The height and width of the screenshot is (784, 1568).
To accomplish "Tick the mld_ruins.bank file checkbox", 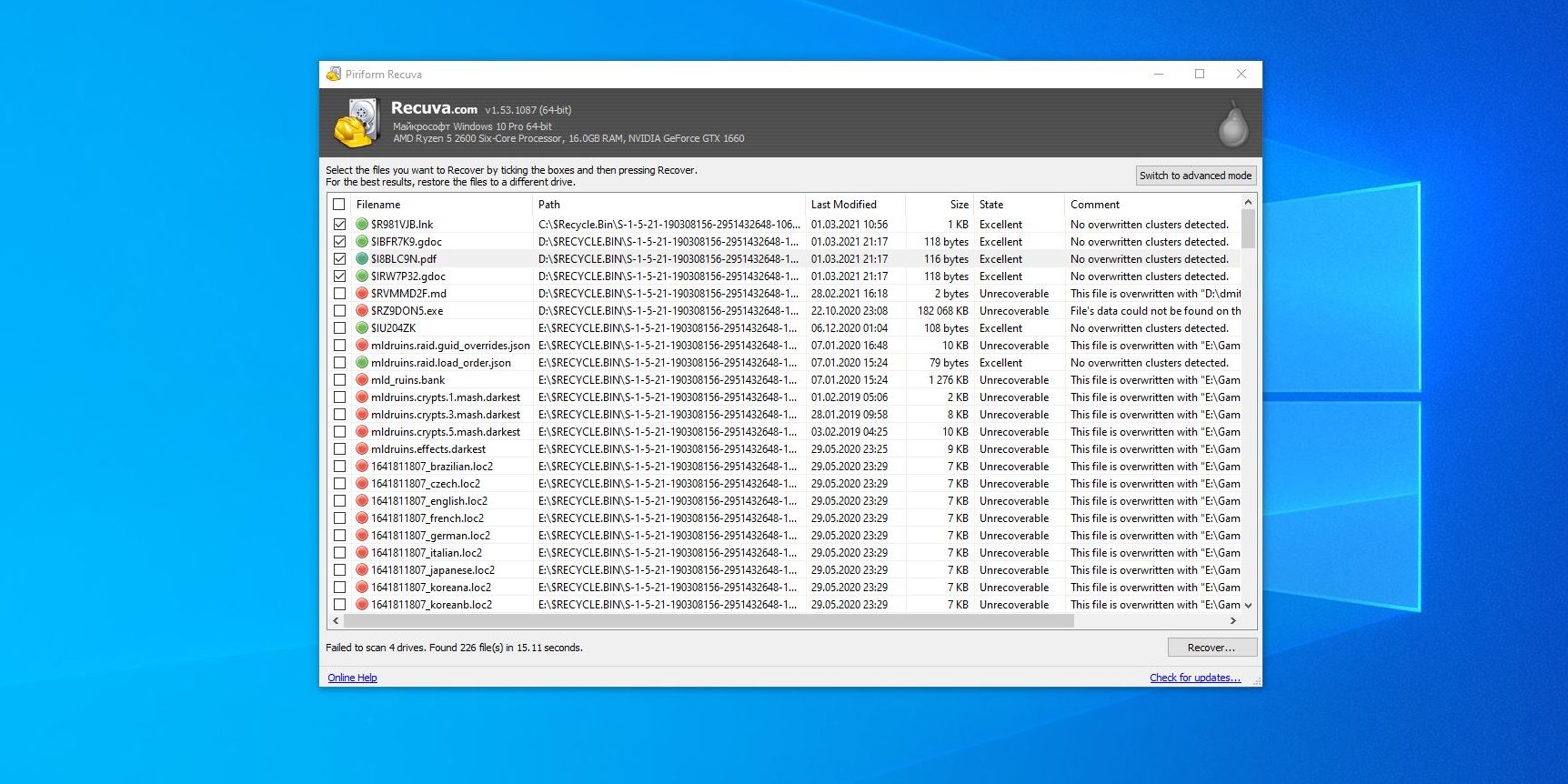I will [339, 379].
